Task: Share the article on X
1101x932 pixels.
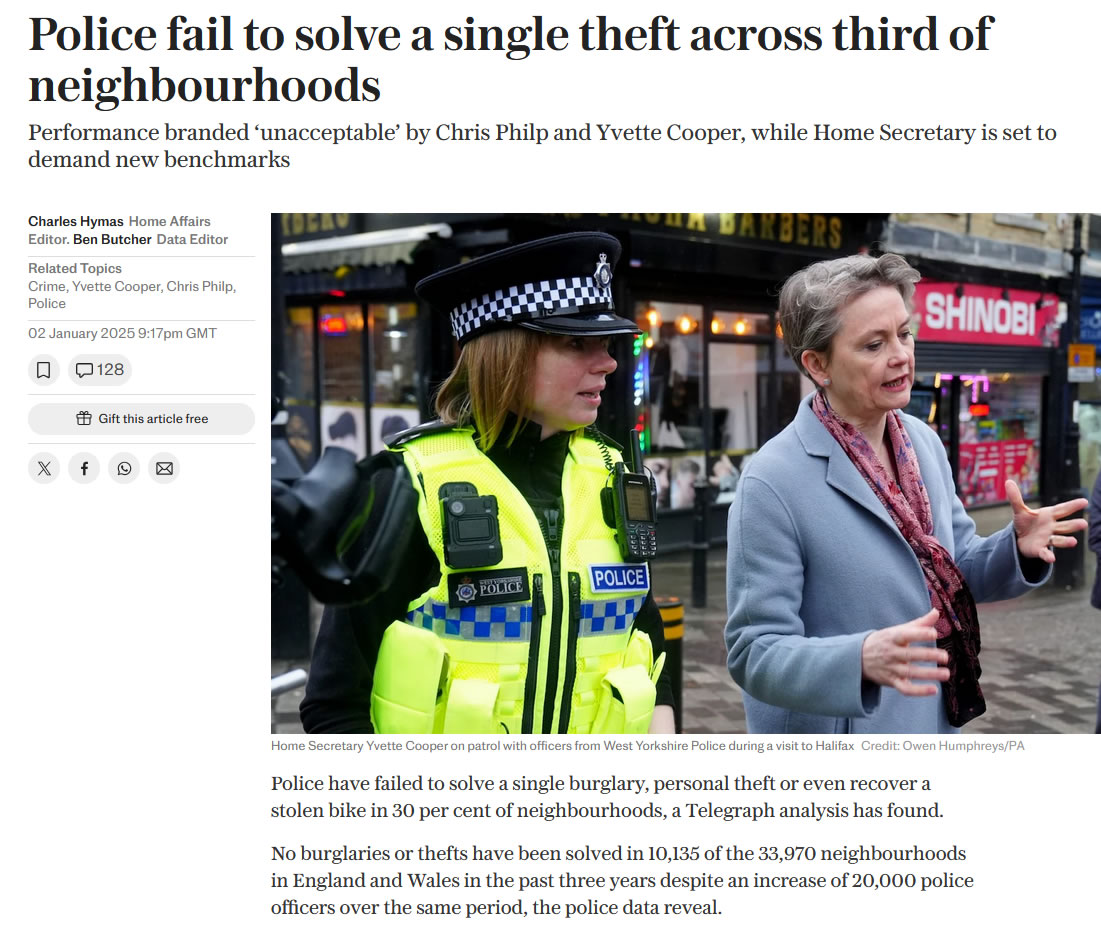Action: tap(44, 468)
